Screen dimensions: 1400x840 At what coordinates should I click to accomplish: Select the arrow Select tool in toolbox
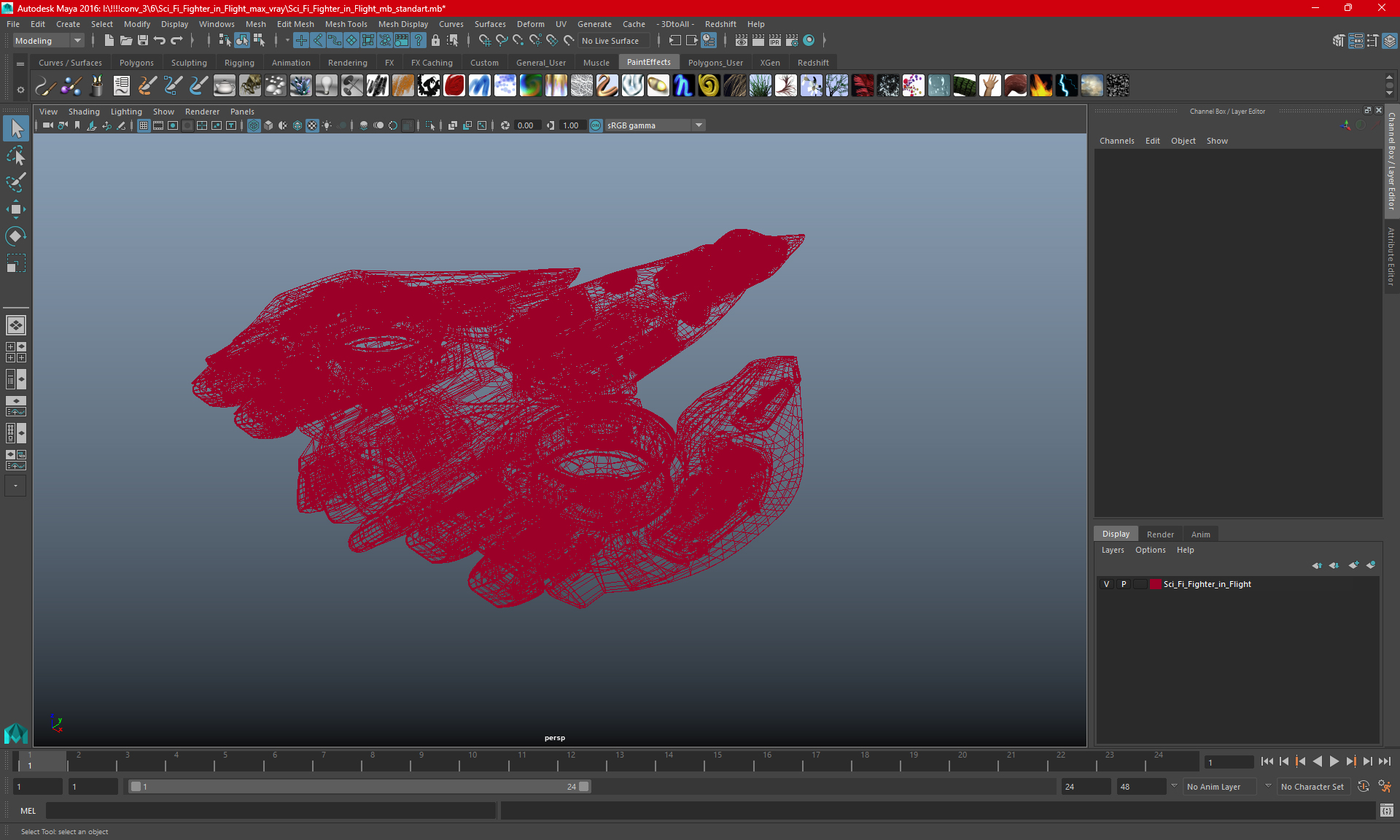click(x=16, y=129)
